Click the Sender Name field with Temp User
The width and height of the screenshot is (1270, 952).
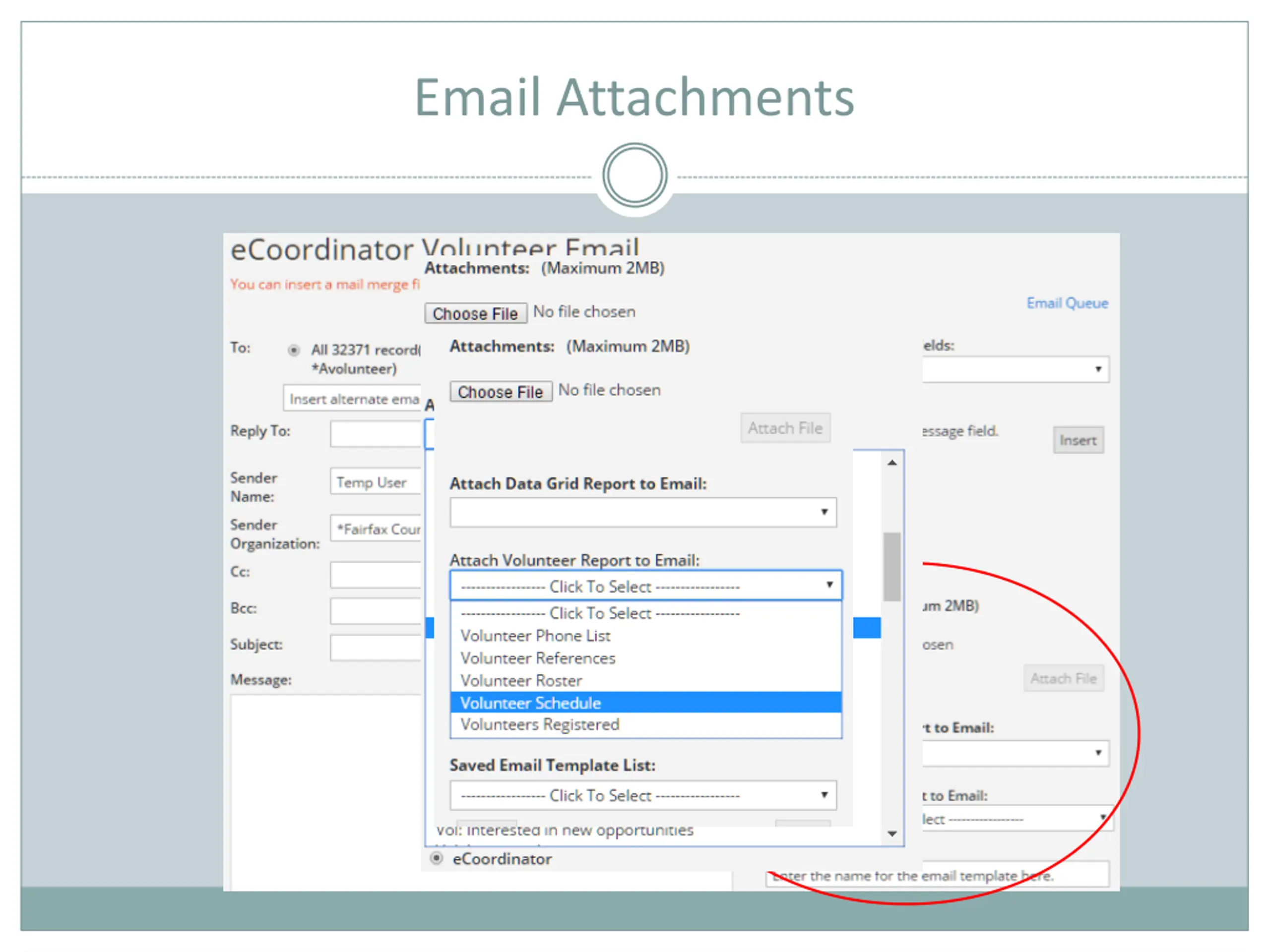pos(376,481)
